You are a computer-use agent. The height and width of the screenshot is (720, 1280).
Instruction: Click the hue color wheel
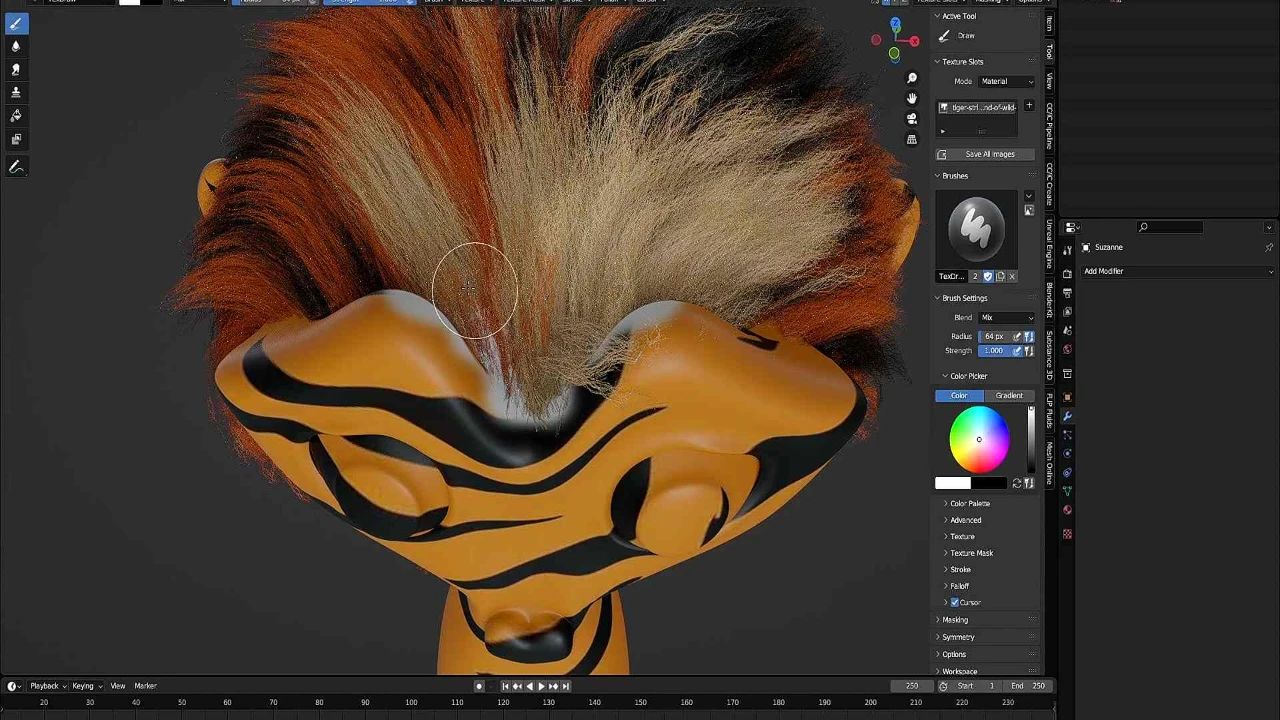point(979,440)
